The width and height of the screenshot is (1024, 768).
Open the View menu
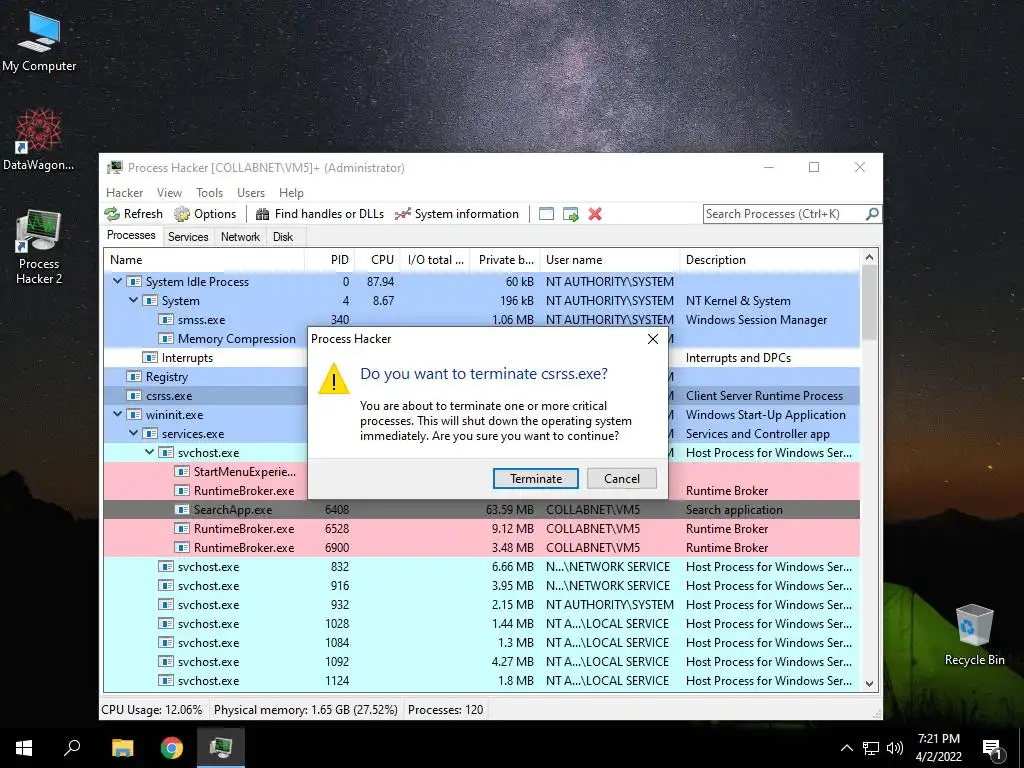point(169,193)
